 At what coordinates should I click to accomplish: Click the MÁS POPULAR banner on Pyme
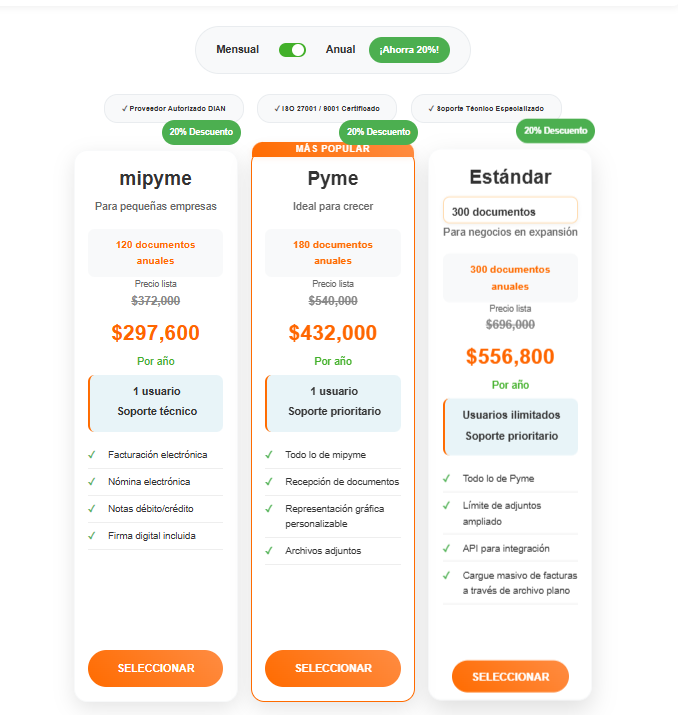(x=332, y=150)
